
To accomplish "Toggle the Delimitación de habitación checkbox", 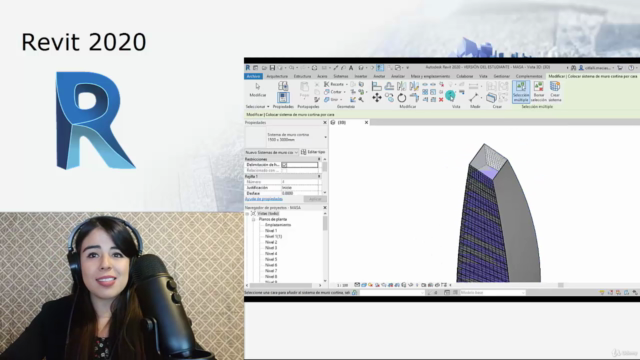I will pyautogui.click(x=284, y=165).
